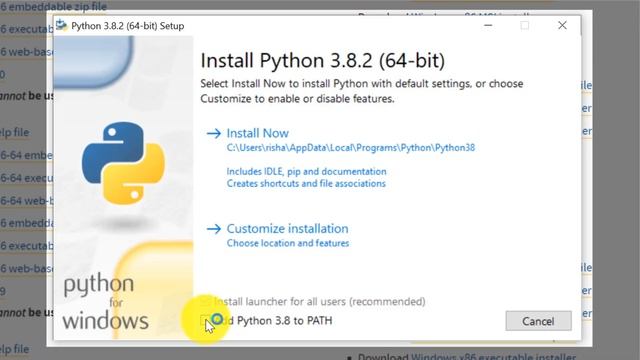
Task: Close the Python Setup window
Action: (562, 25)
